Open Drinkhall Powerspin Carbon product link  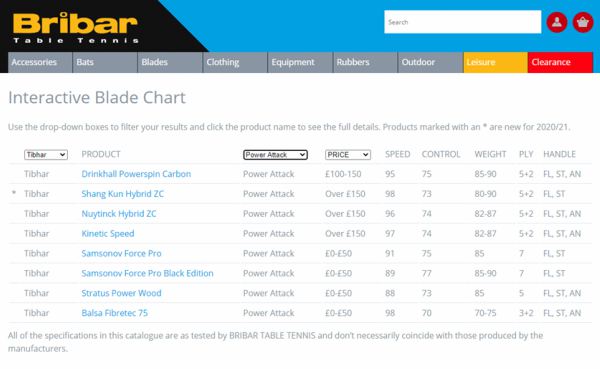click(136, 174)
